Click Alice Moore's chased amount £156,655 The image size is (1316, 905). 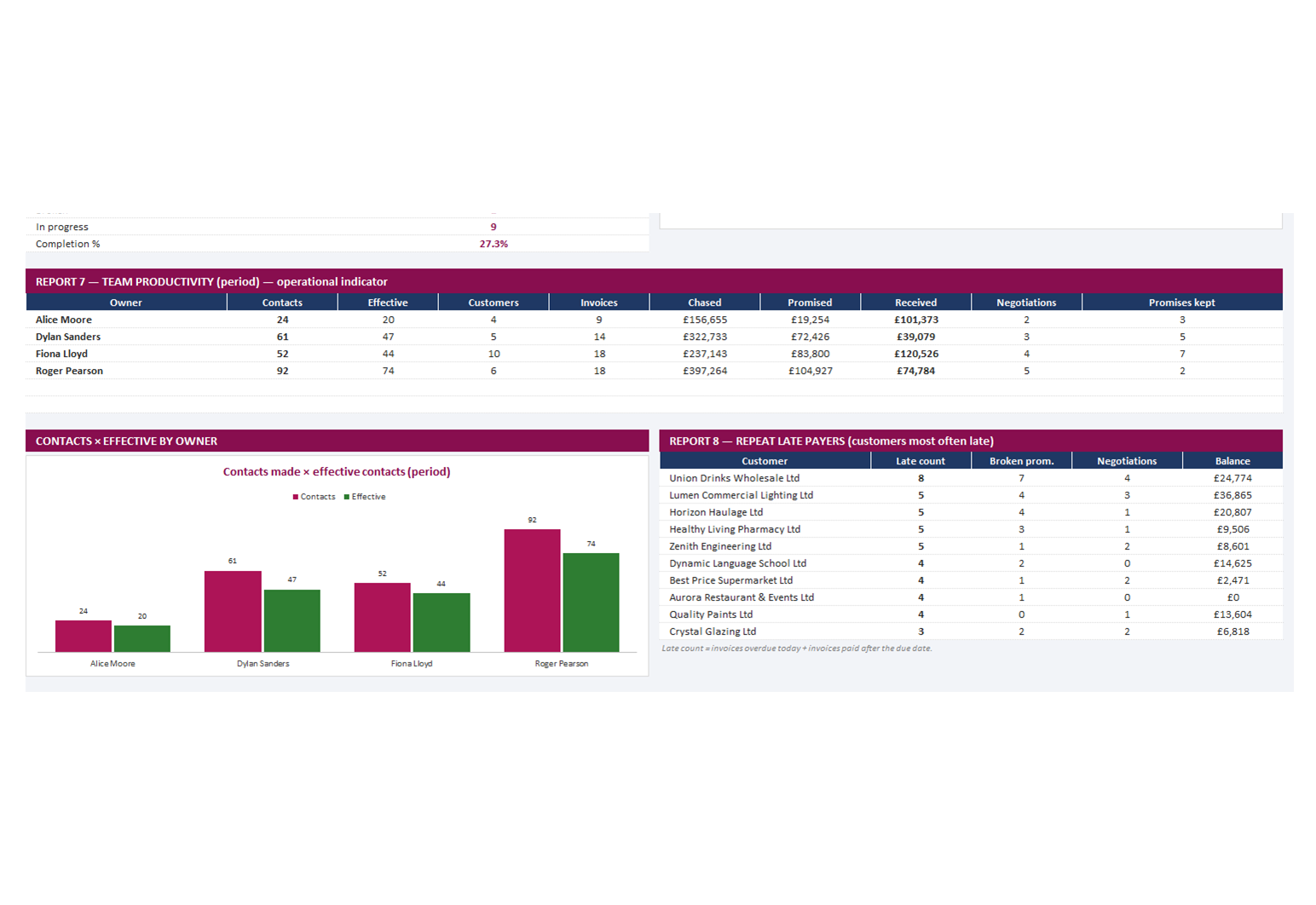pyautogui.click(x=705, y=320)
